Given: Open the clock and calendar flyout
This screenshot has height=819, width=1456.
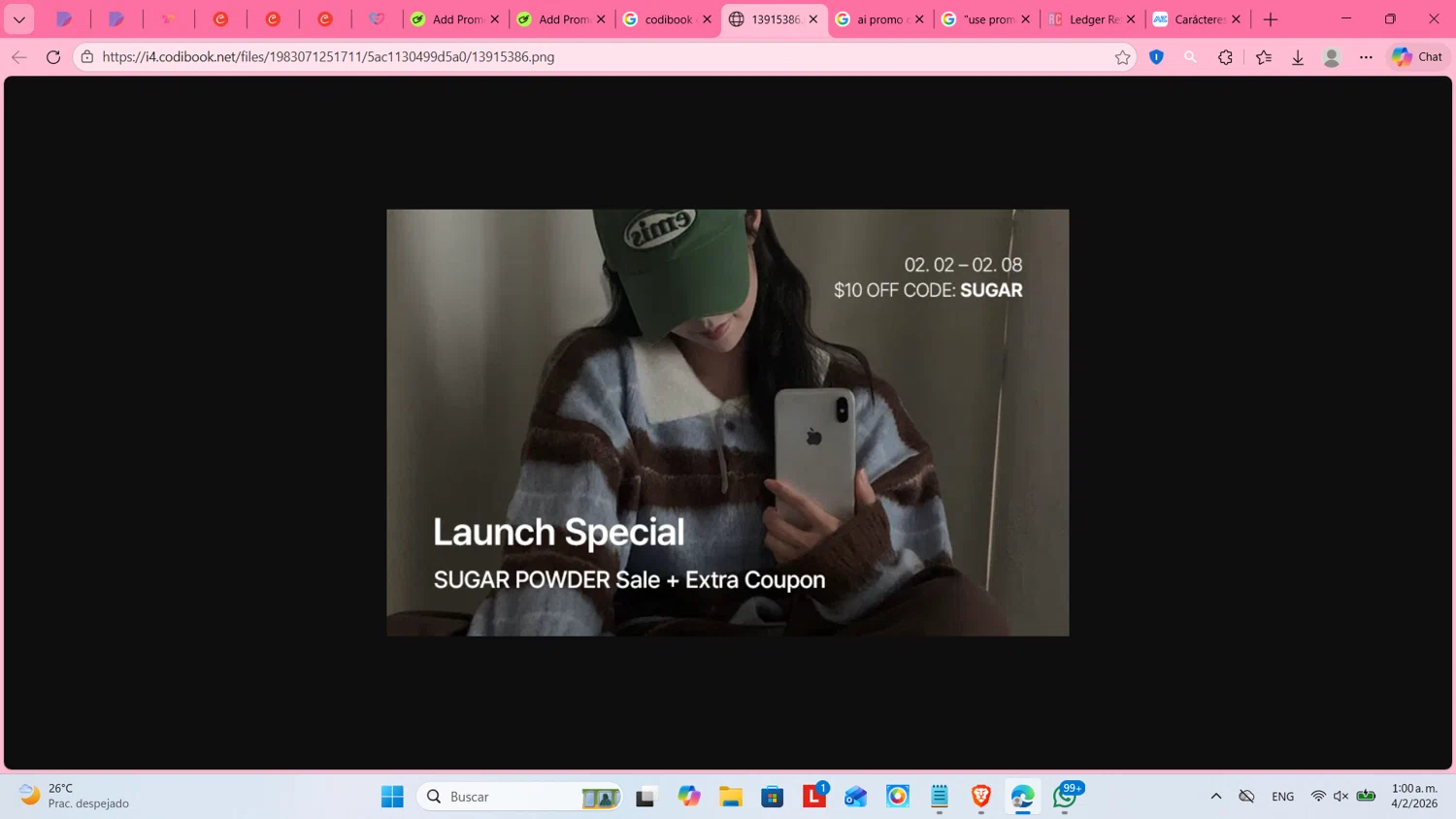Looking at the screenshot, I should tap(1414, 796).
